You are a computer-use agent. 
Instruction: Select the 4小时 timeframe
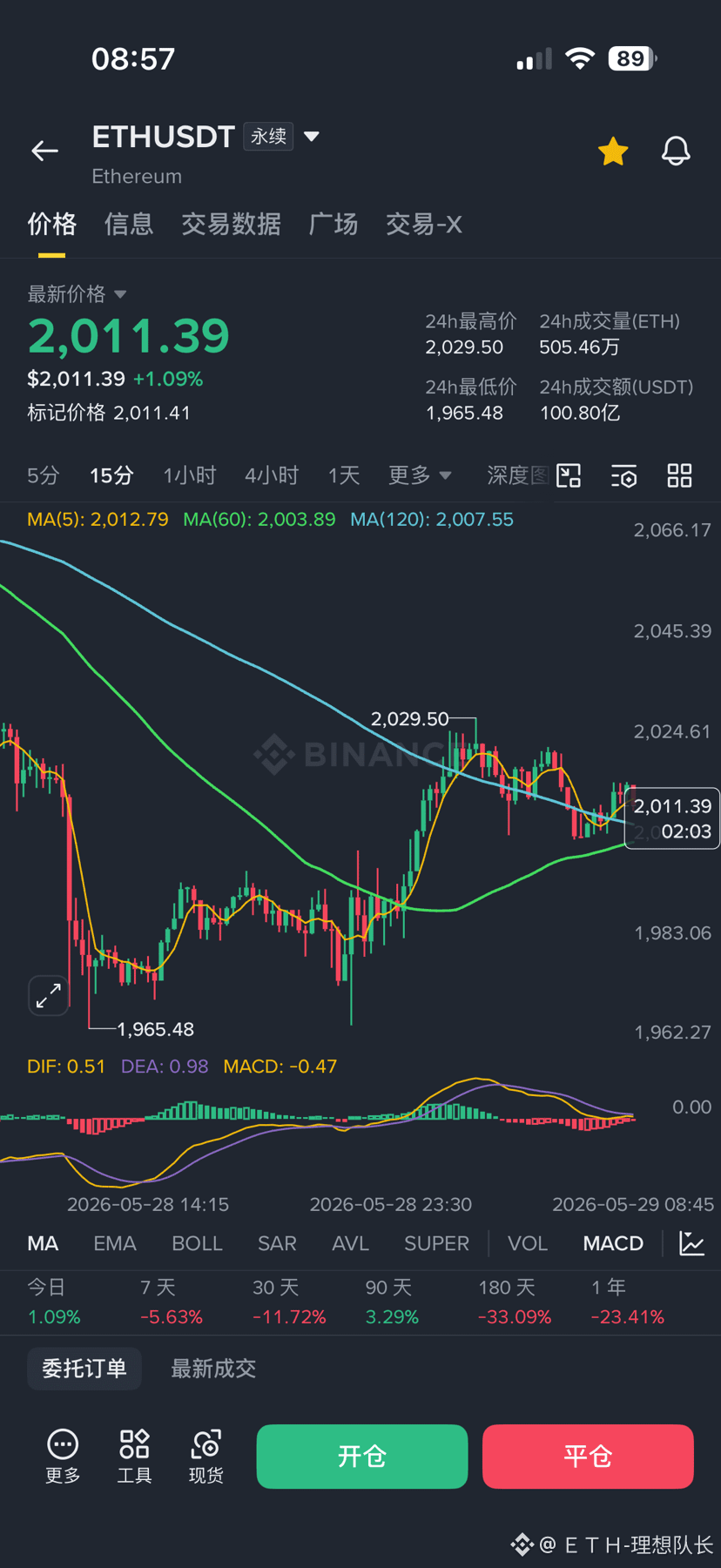pyautogui.click(x=272, y=475)
